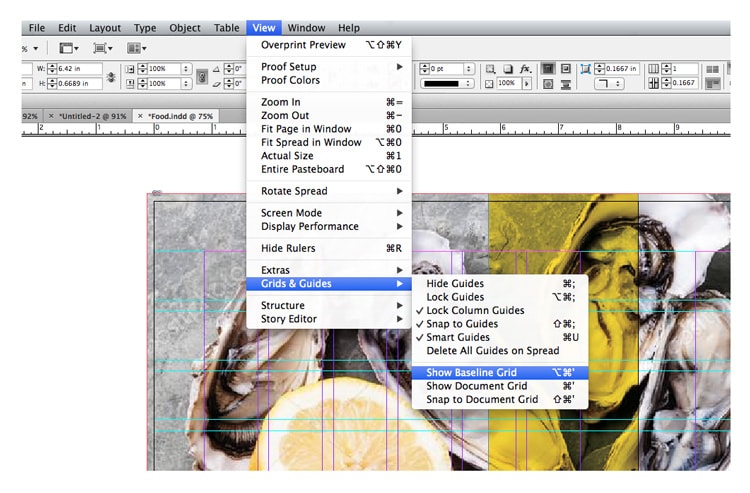
Task: Open the Screen Mode icon in toolbar
Action: tap(102, 48)
